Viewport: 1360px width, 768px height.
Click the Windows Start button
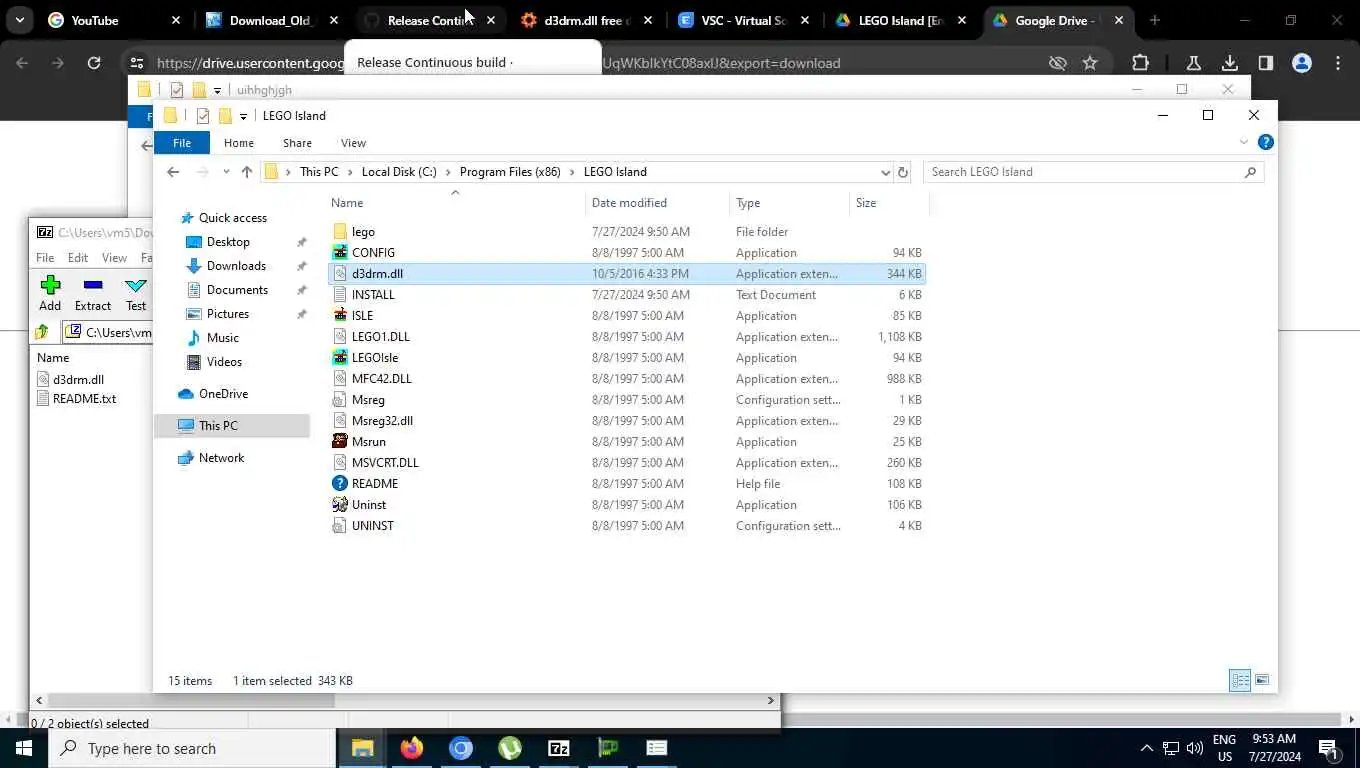tap(24, 748)
